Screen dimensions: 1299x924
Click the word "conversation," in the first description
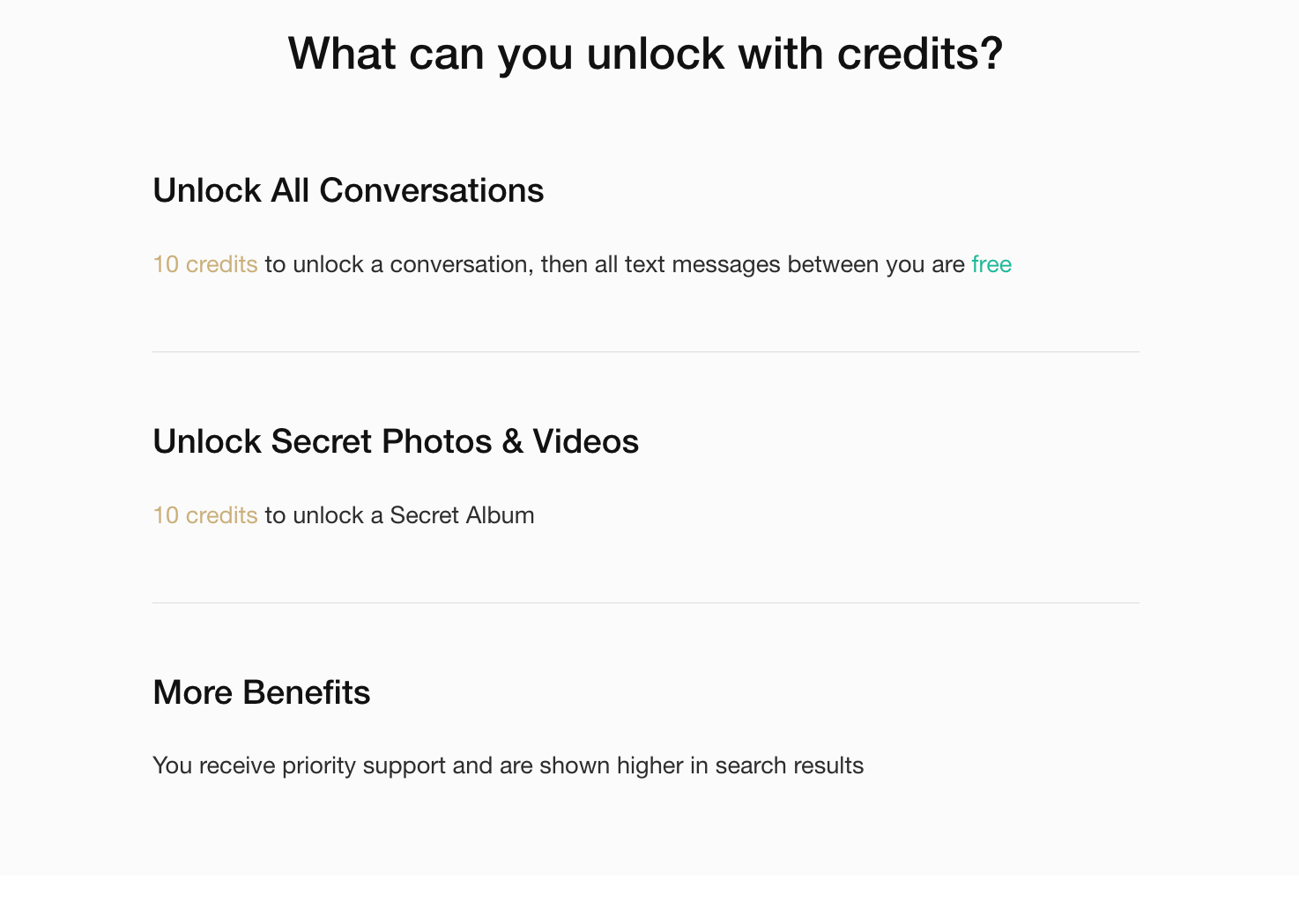pos(462,265)
